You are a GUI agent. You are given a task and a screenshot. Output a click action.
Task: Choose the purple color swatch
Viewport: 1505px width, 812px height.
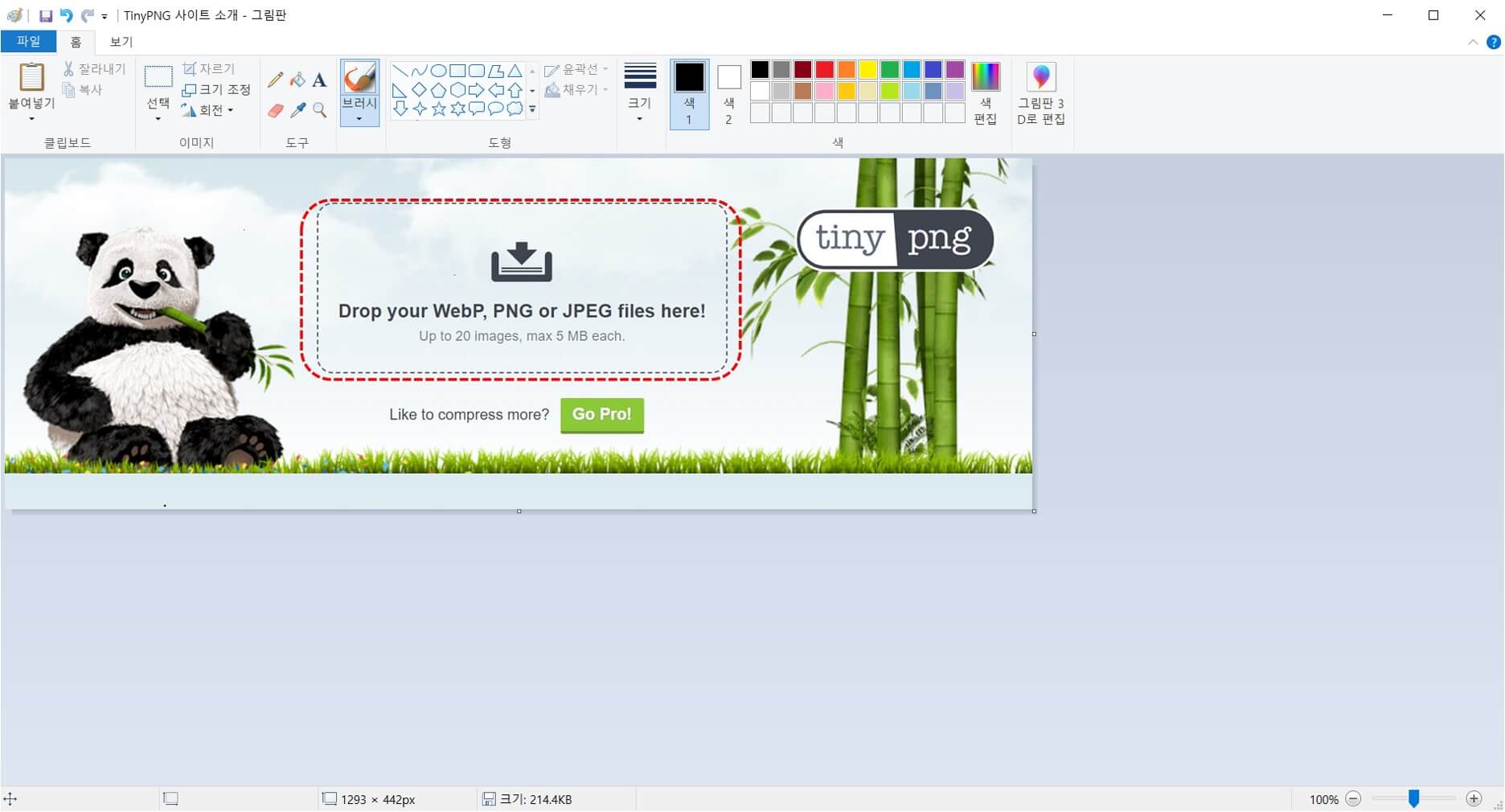(955, 69)
